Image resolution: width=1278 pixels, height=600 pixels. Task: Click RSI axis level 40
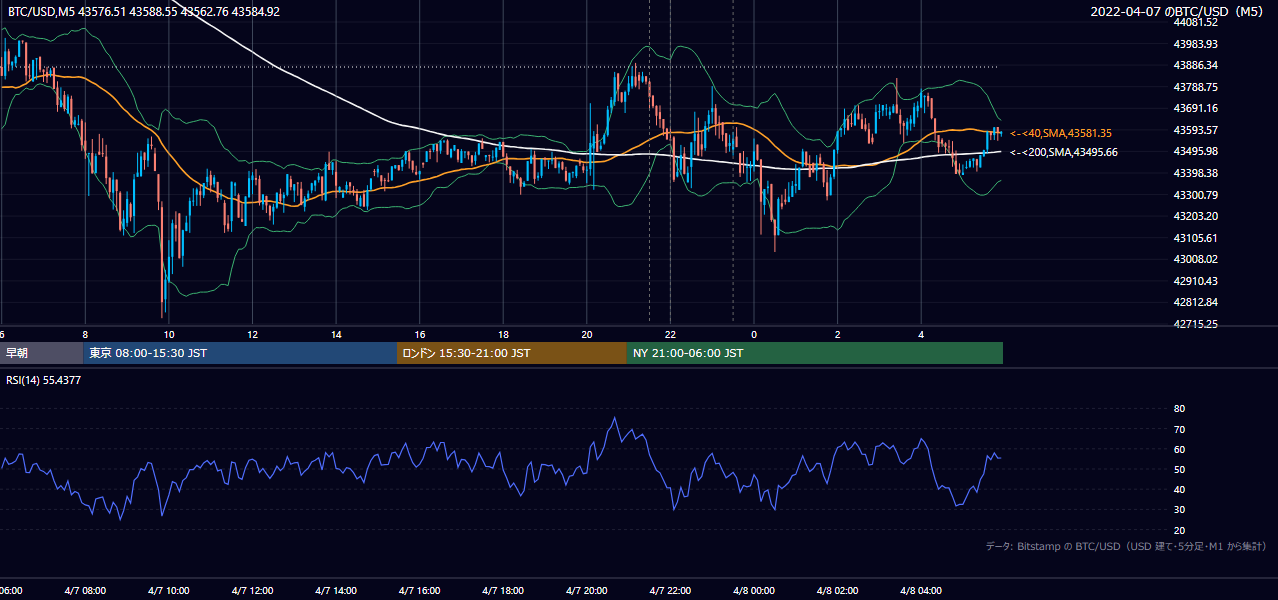1179,489
